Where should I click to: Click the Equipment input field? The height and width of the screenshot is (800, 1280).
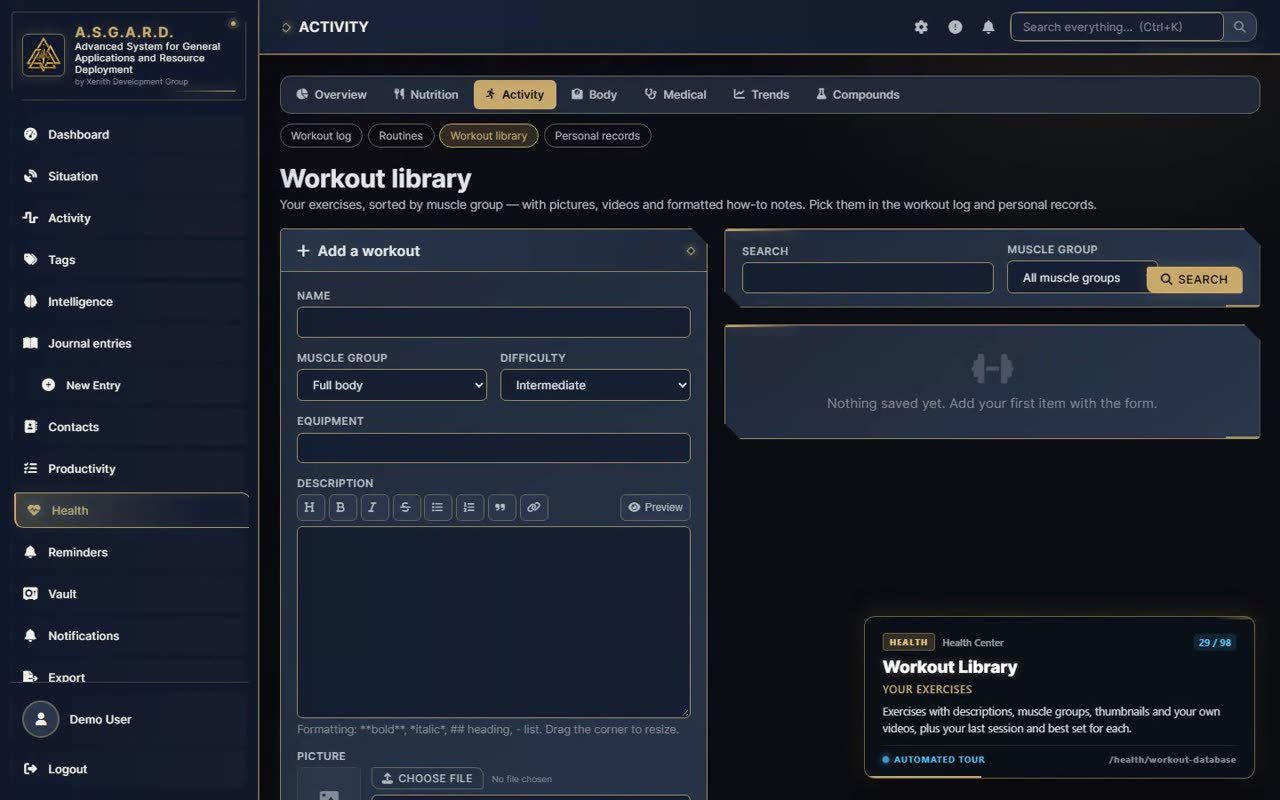(x=493, y=448)
